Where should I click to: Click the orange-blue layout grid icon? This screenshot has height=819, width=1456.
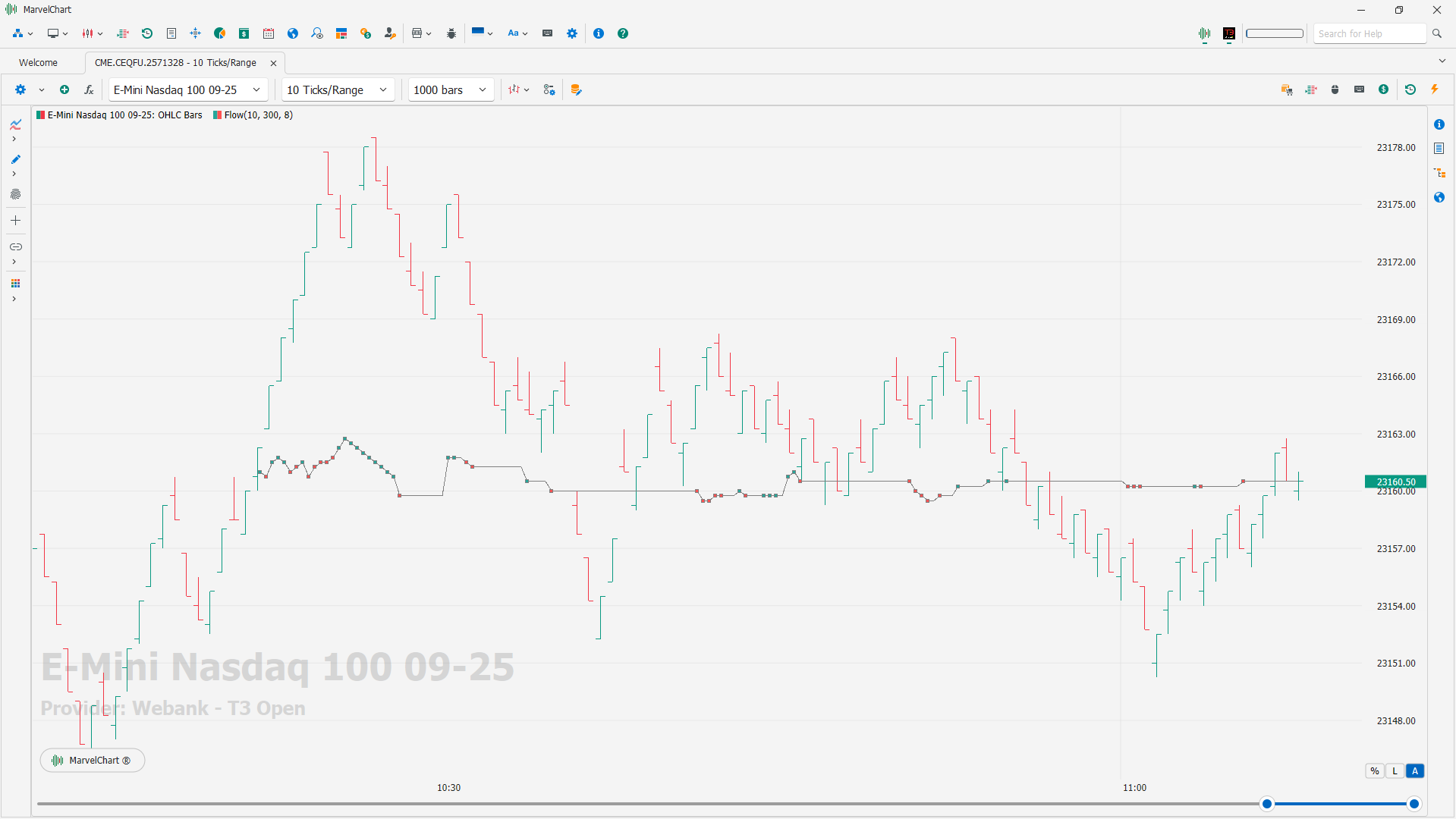[341, 33]
